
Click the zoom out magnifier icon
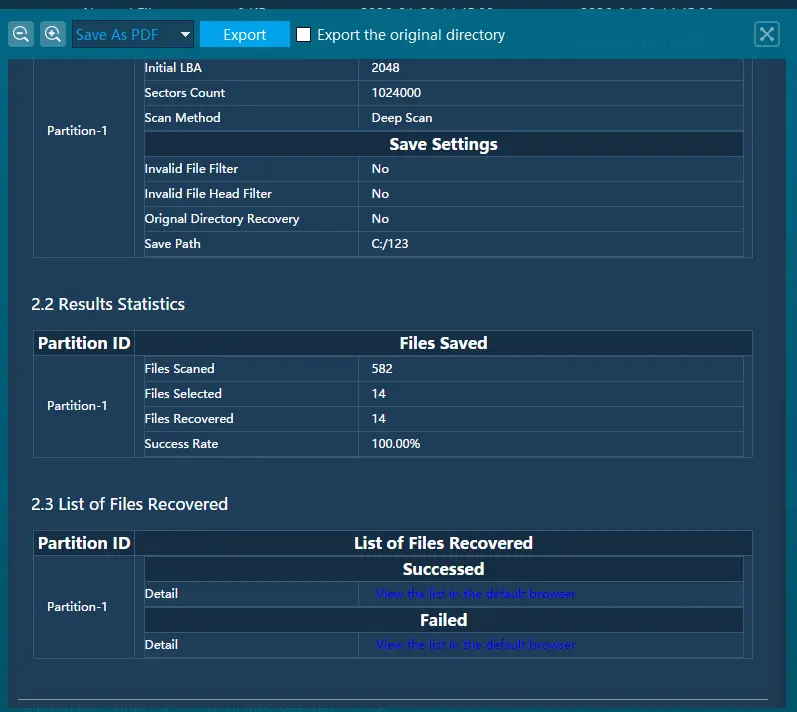pyautogui.click(x=21, y=35)
